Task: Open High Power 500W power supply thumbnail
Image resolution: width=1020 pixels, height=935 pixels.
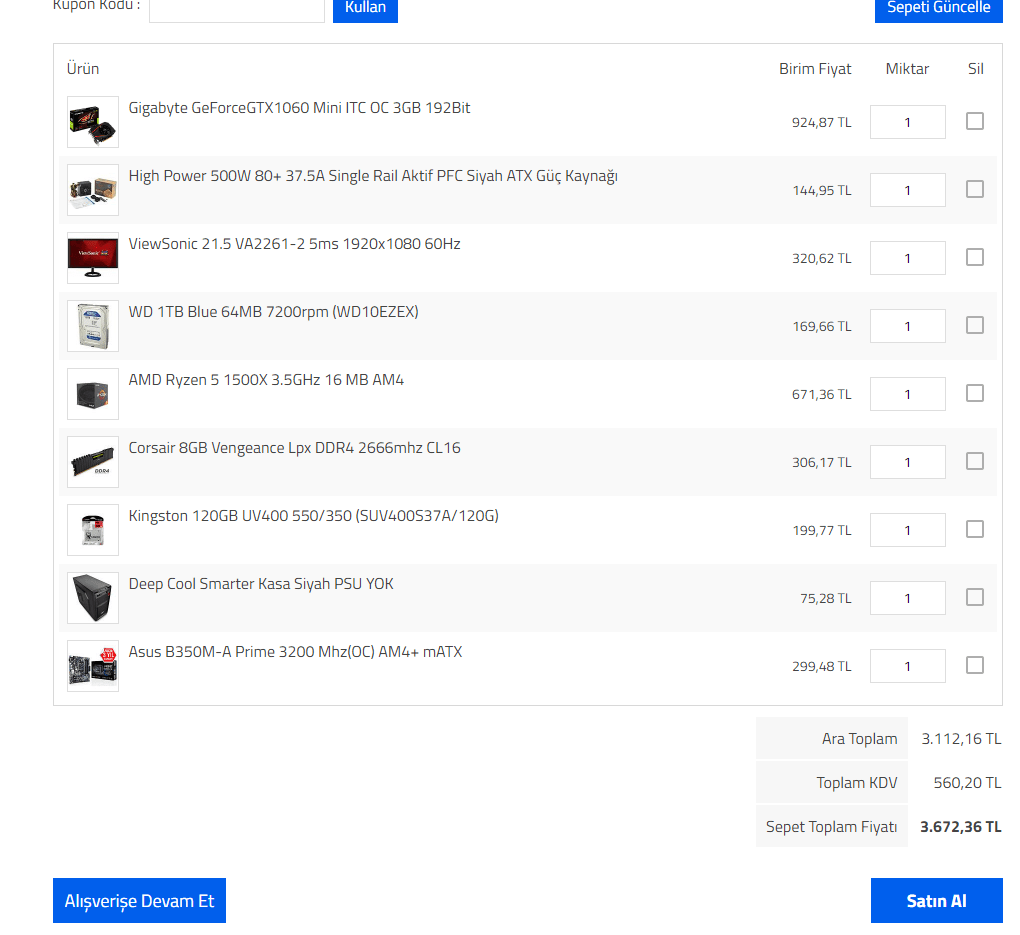Action: [93, 190]
